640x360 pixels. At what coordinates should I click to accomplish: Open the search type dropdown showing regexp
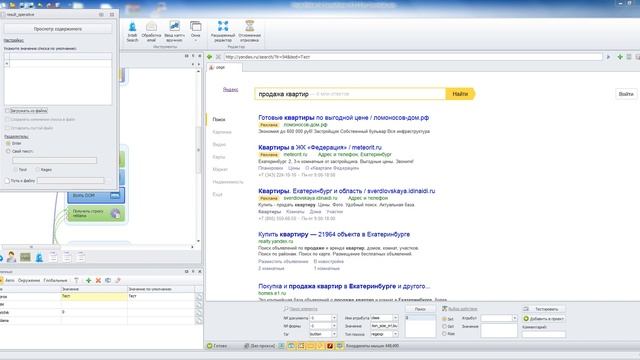coord(395,334)
